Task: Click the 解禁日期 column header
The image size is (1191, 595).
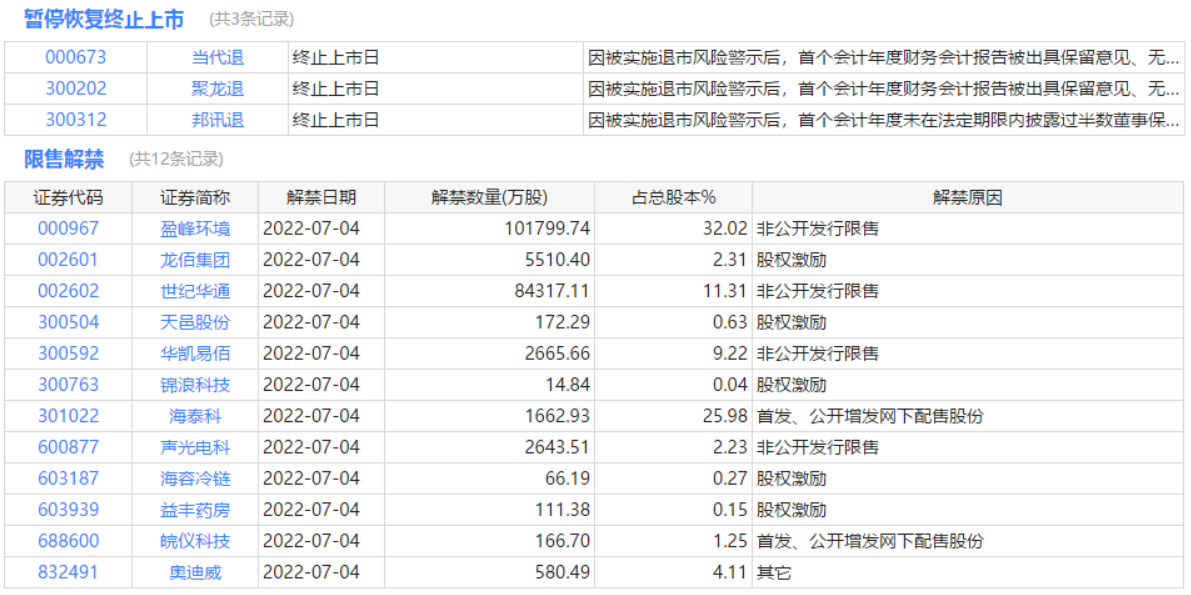Action: [x=321, y=198]
